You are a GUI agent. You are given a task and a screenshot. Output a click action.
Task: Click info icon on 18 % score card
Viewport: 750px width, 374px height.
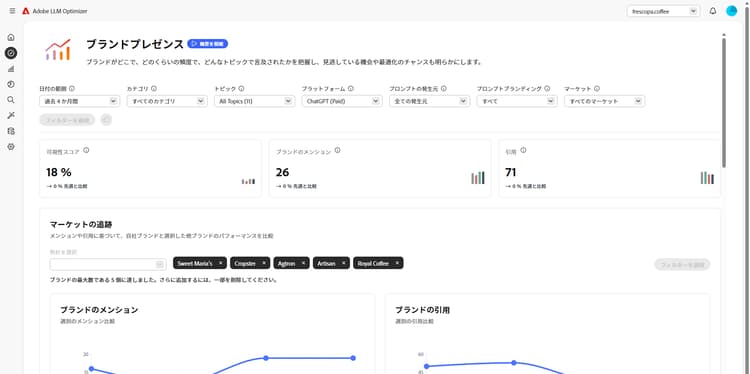[x=86, y=150]
